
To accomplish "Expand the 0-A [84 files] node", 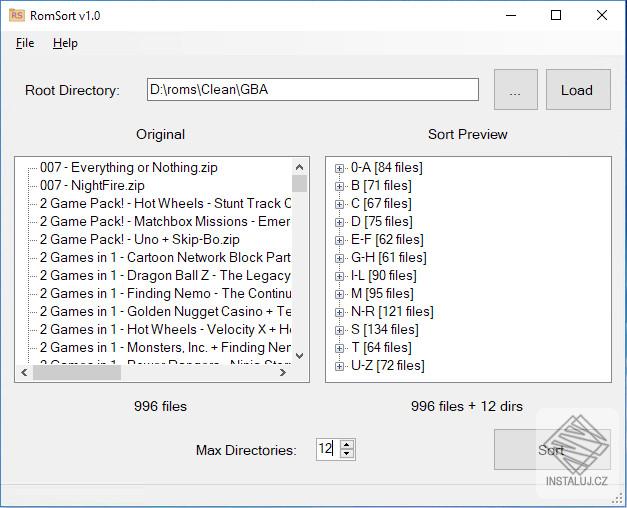I will (x=339, y=168).
